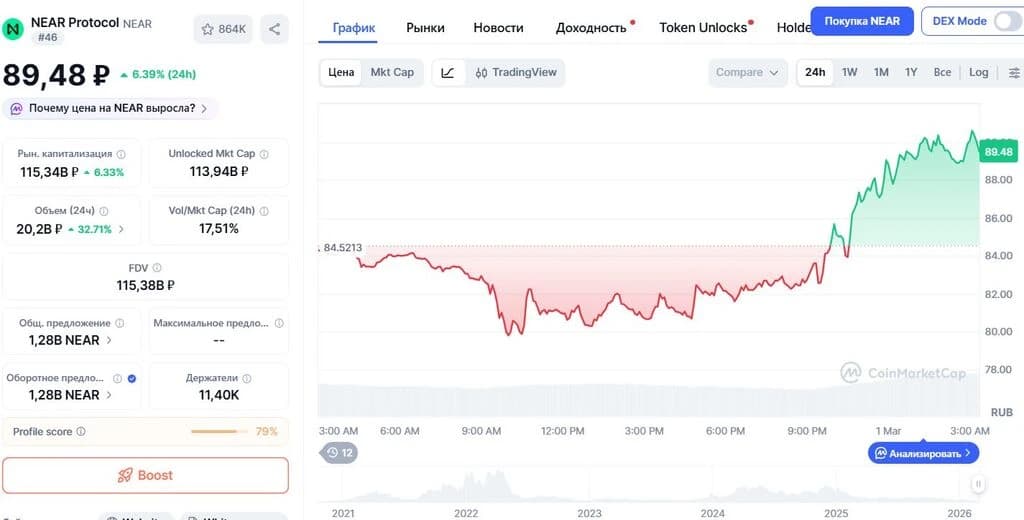Set chart range to 1Y
This screenshot has height=520, width=1024.
coord(911,73)
